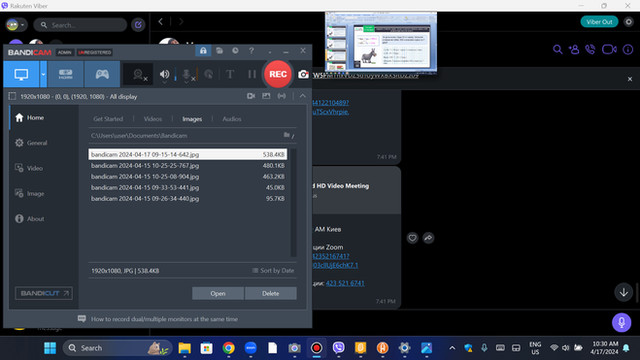Toggle webcam overlay icon
Image resolution: width=640 pixels, height=360 pixels.
tap(138, 74)
